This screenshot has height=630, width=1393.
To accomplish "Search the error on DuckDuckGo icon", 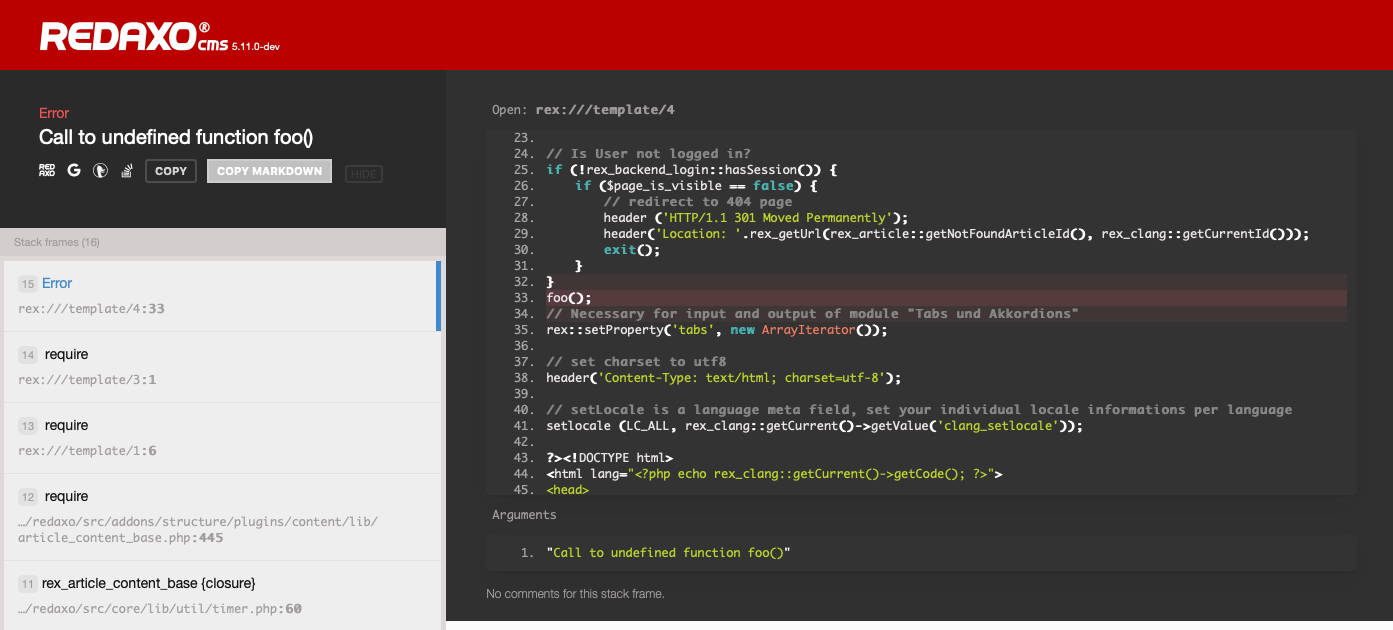I will (x=101, y=171).
